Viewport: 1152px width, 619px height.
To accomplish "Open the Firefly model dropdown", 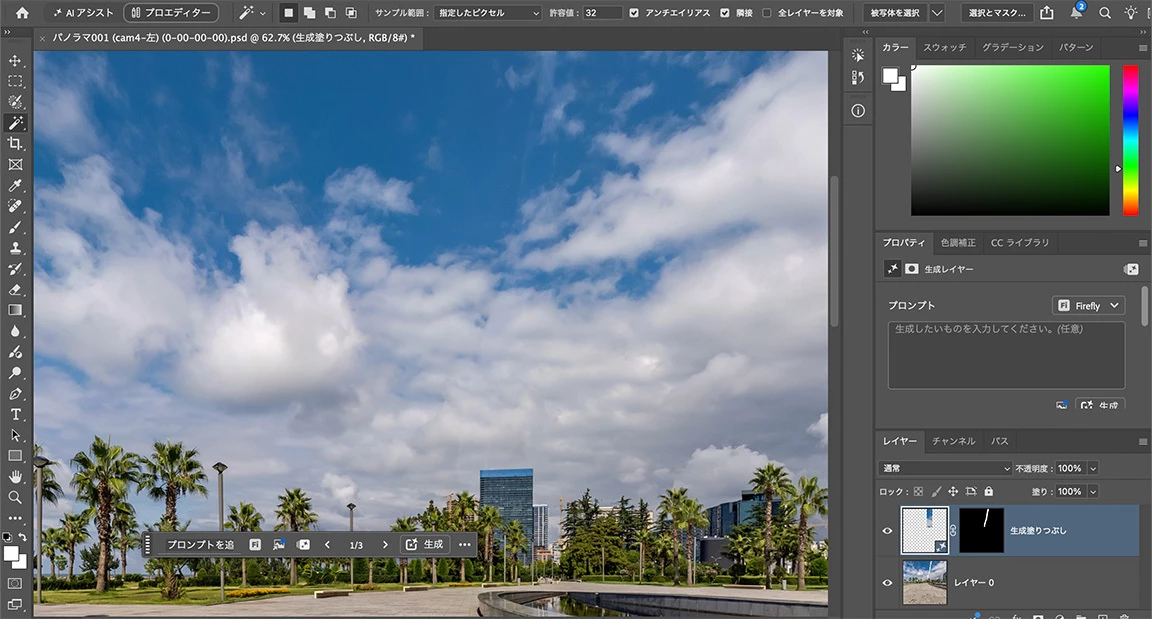I will (1088, 305).
